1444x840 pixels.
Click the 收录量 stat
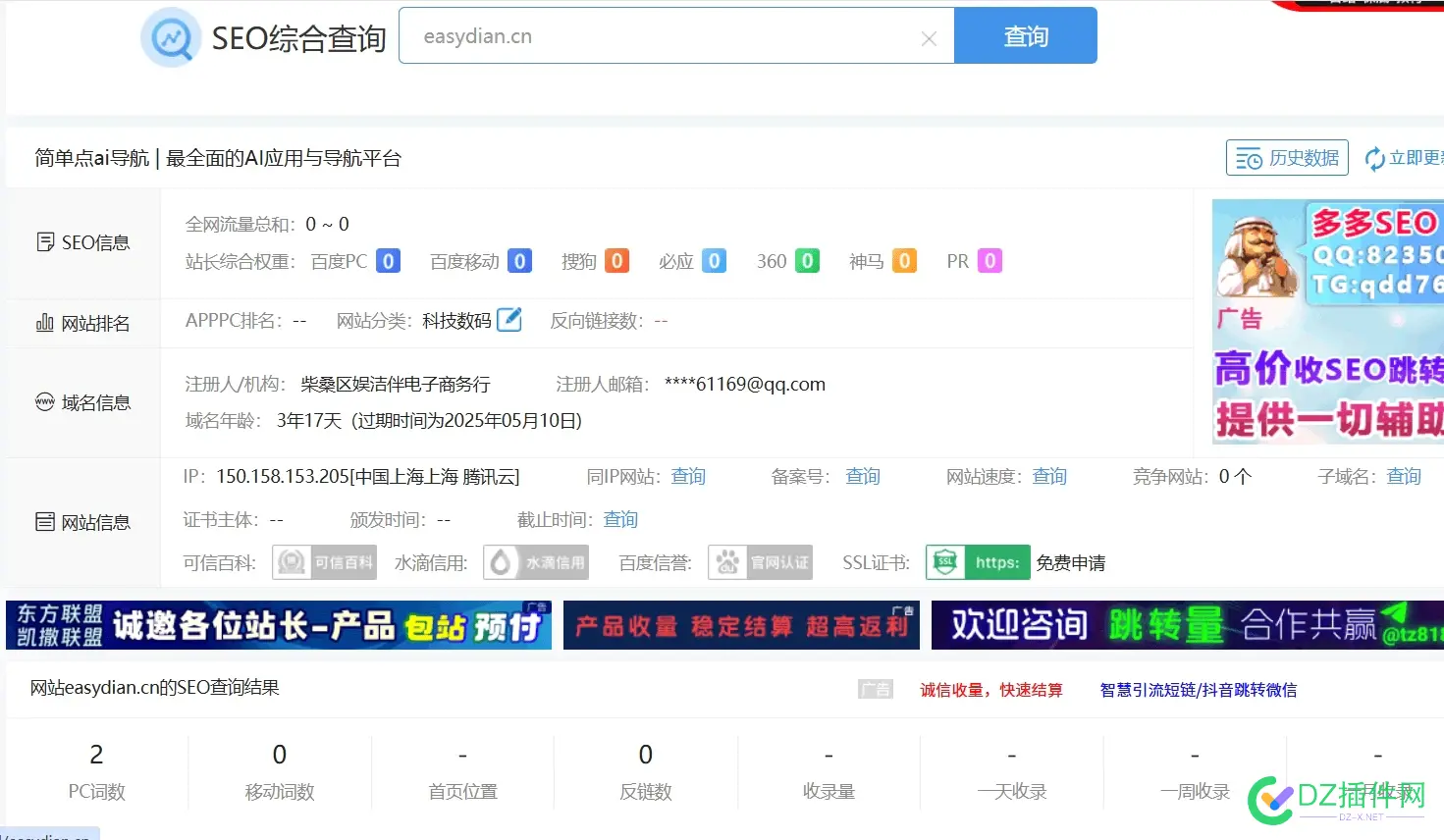point(829,772)
